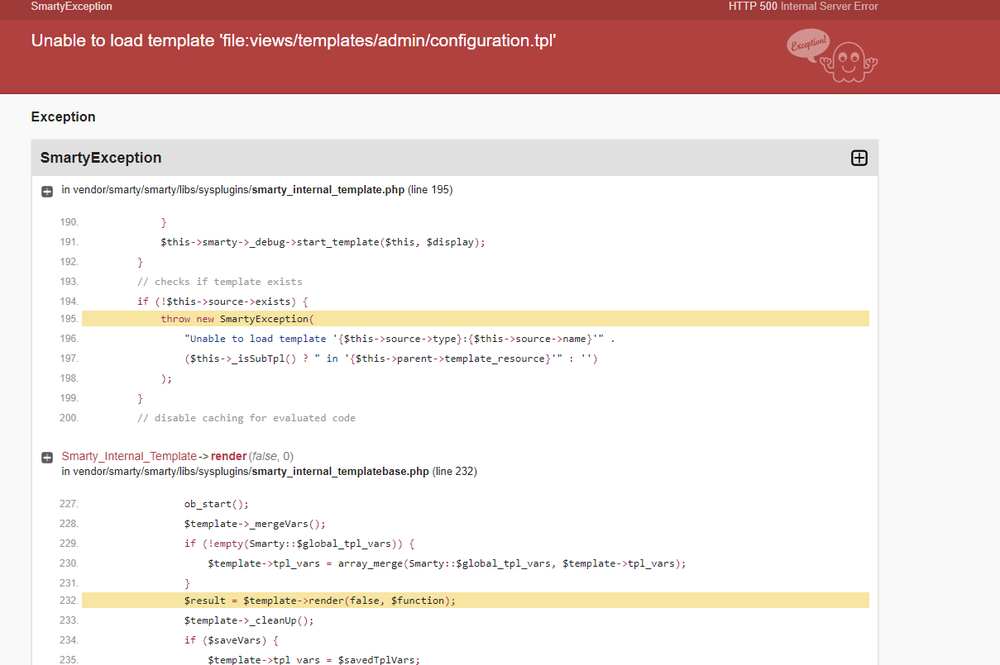Image resolution: width=1000 pixels, height=665 pixels.
Task: Select highlighted line 195 throw new SmartyException
Action: (x=475, y=319)
